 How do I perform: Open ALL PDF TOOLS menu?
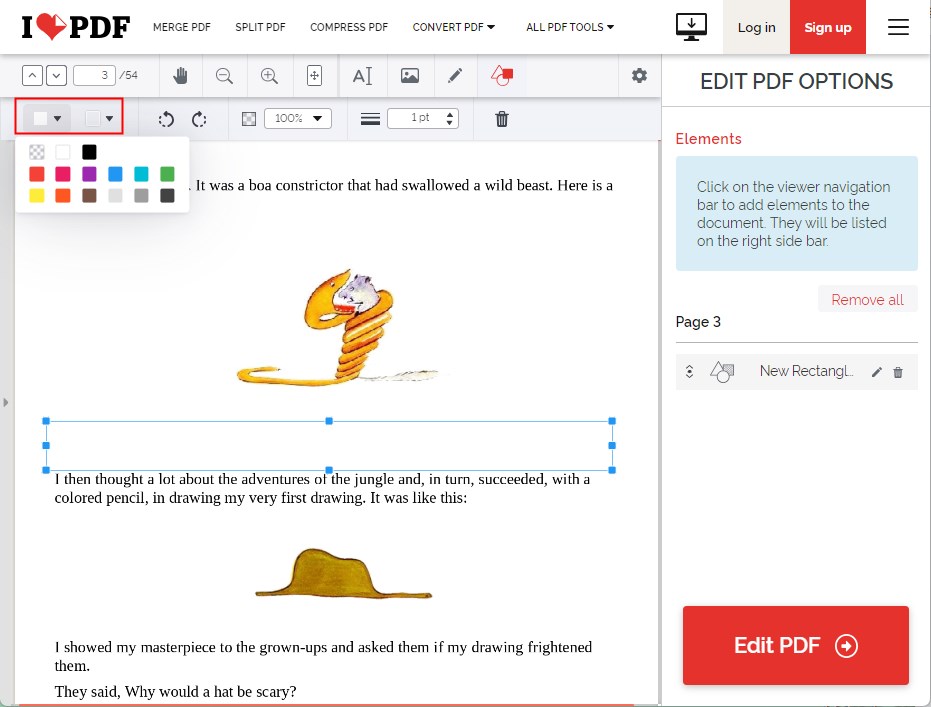click(569, 27)
